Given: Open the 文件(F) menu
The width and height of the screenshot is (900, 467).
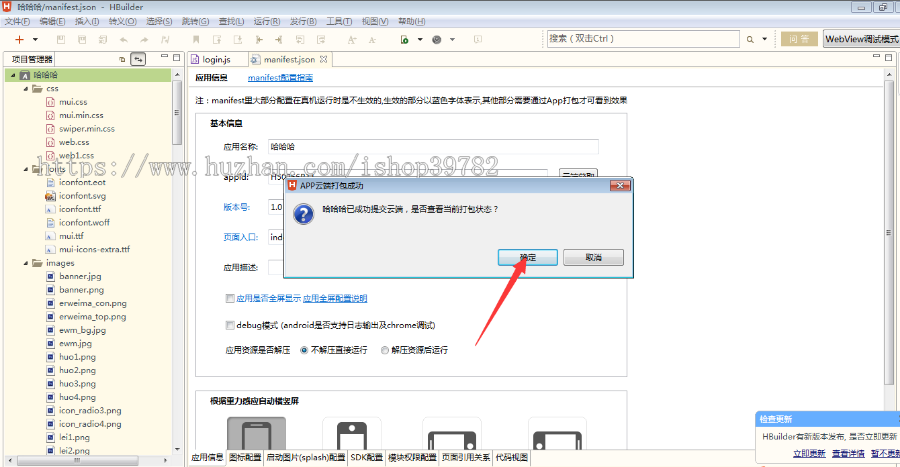Looking at the screenshot, I should click(17, 21).
